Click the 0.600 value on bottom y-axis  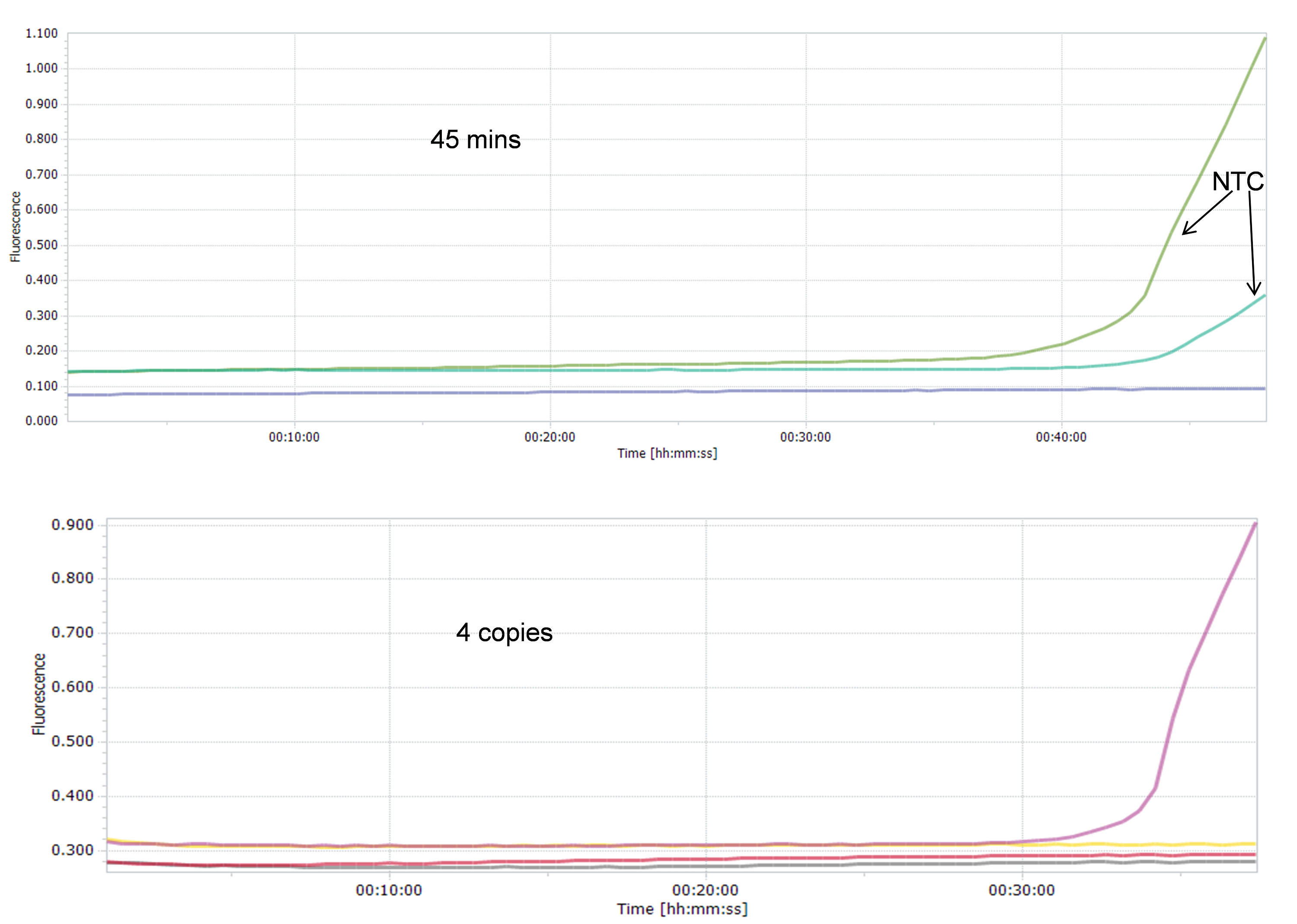(72, 687)
